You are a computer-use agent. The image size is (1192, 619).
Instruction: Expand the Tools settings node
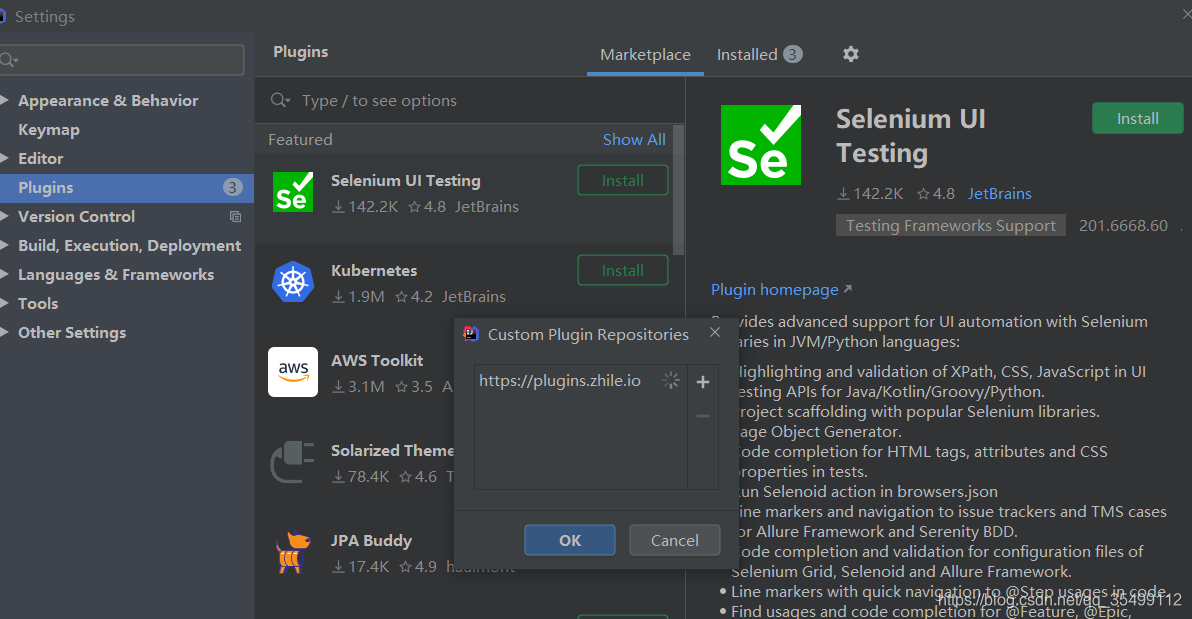pyautogui.click(x=5, y=303)
